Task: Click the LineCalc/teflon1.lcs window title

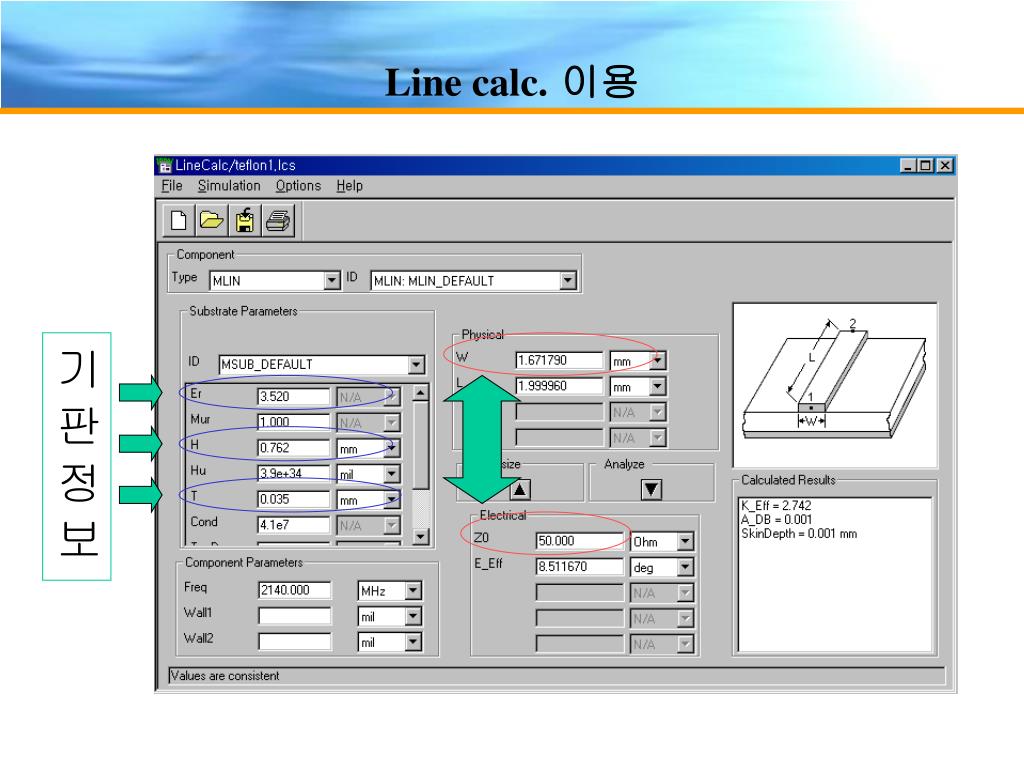Action: (x=235, y=166)
